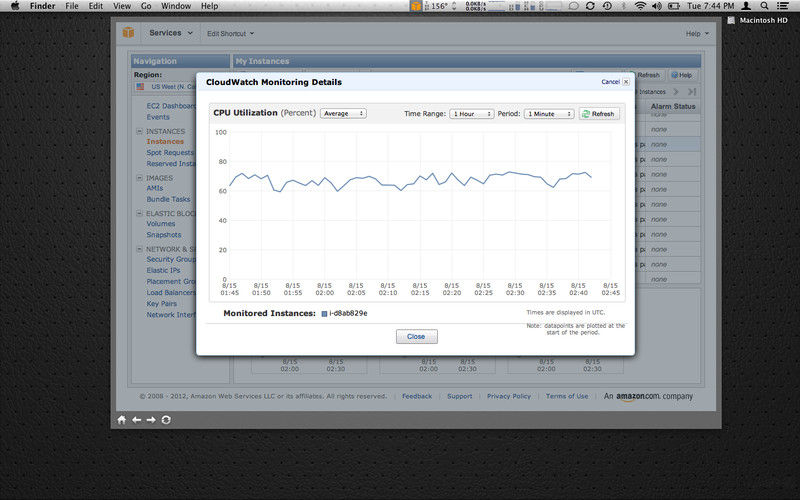The width and height of the screenshot is (800, 500).
Task: Open the Go menu
Action: pos(146,6)
